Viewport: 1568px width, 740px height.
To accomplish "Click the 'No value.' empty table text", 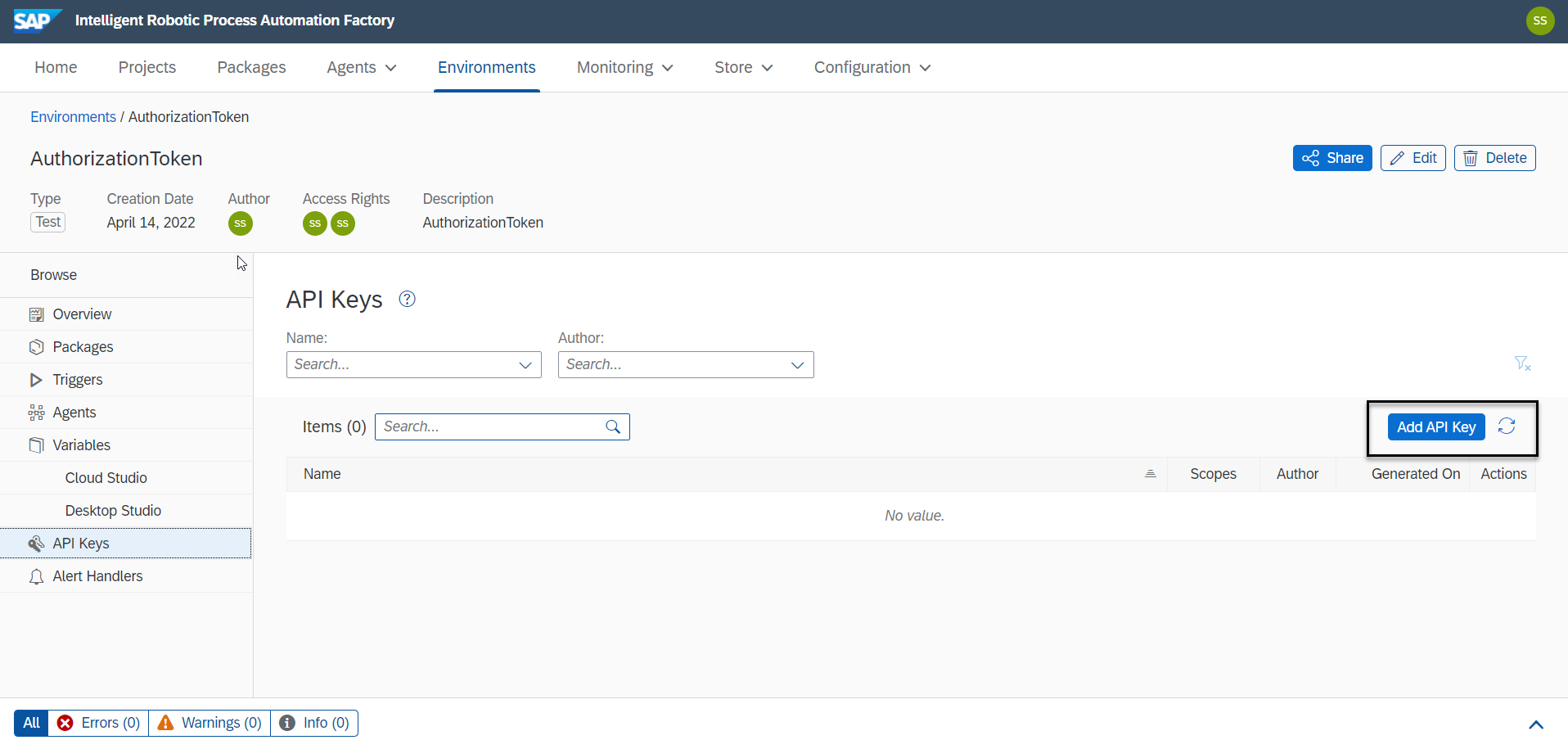I will point(914,516).
